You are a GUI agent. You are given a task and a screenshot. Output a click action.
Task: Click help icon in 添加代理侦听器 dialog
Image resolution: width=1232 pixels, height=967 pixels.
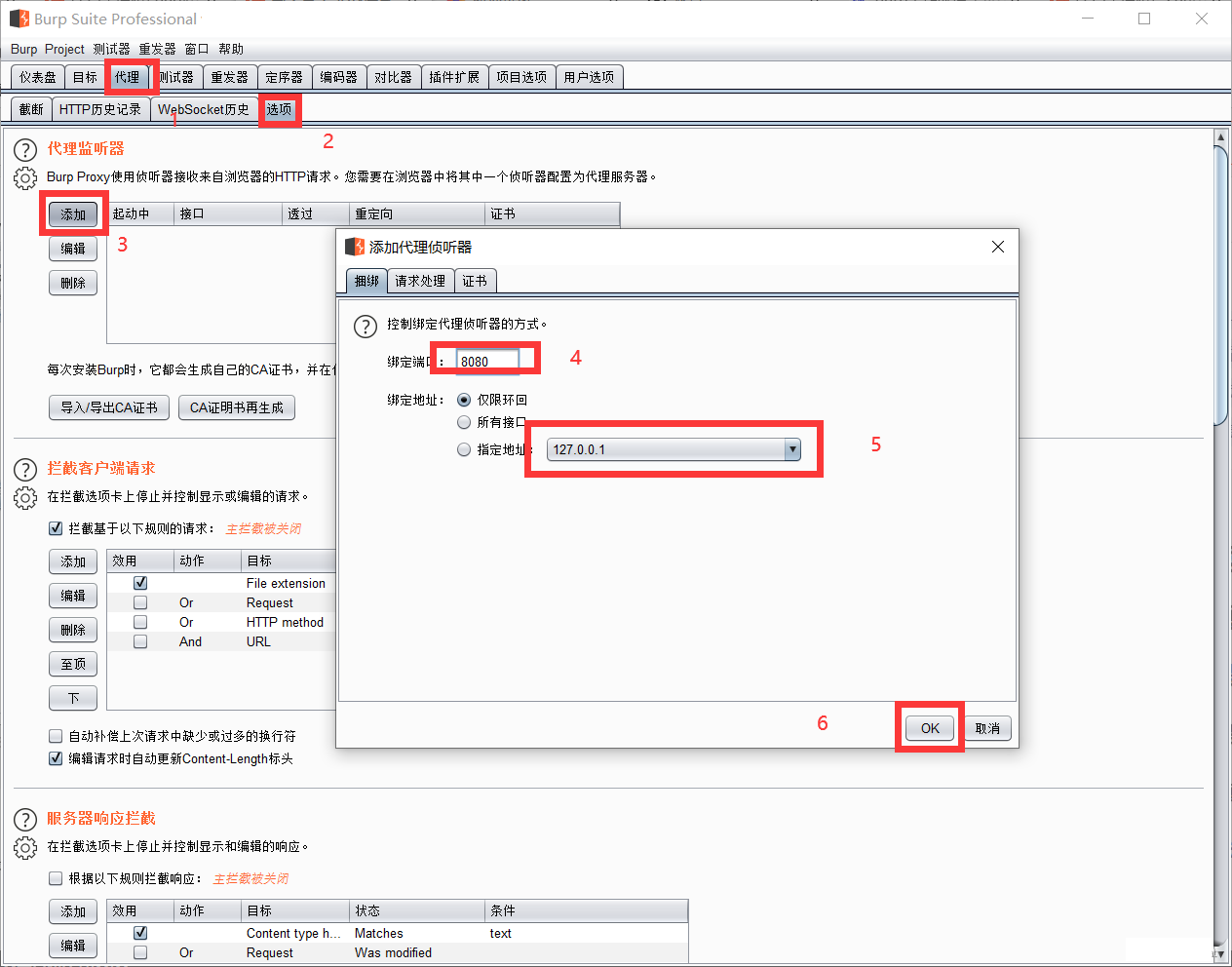(365, 327)
